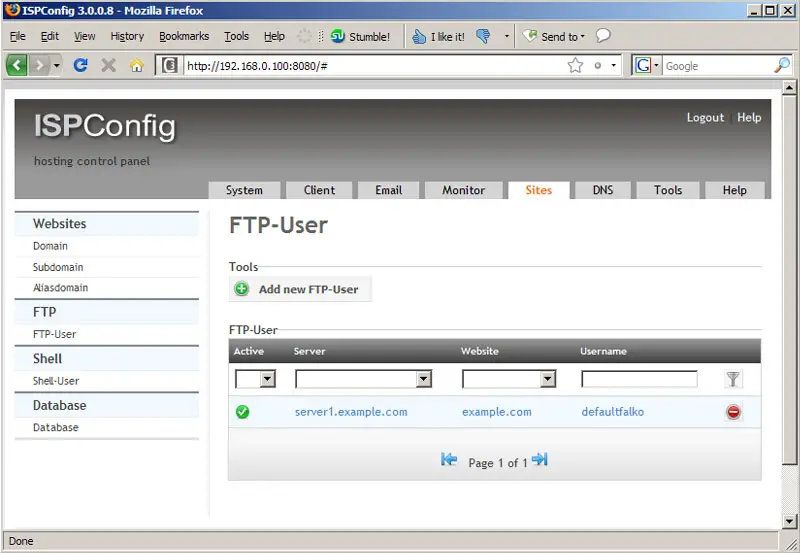Click the Help link beside Logout
Viewport: 800px width, 553px height.
749,117
